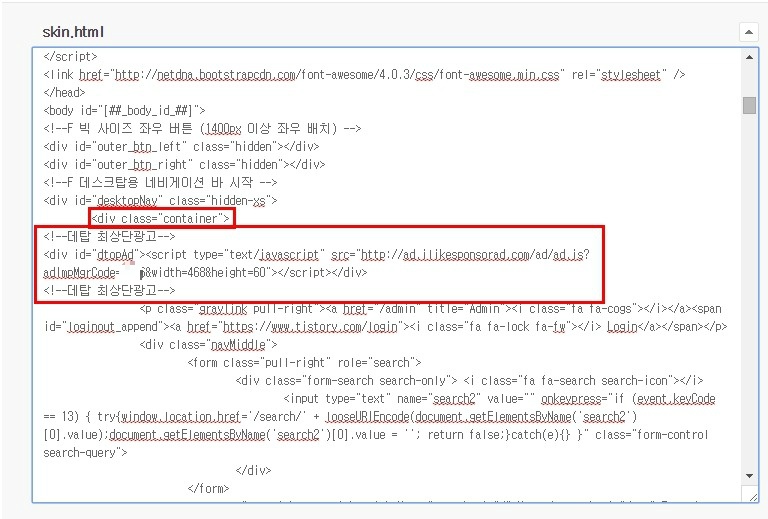Click the line div id="dtopAd" script tag

coord(316,255)
